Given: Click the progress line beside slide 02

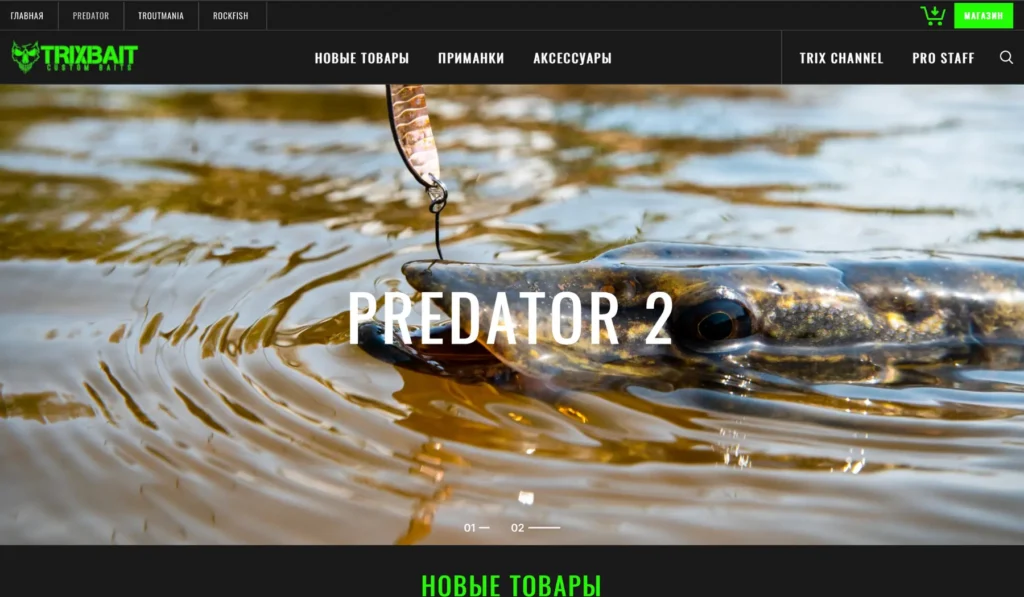Looking at the screenshot, I should point(544,528).
